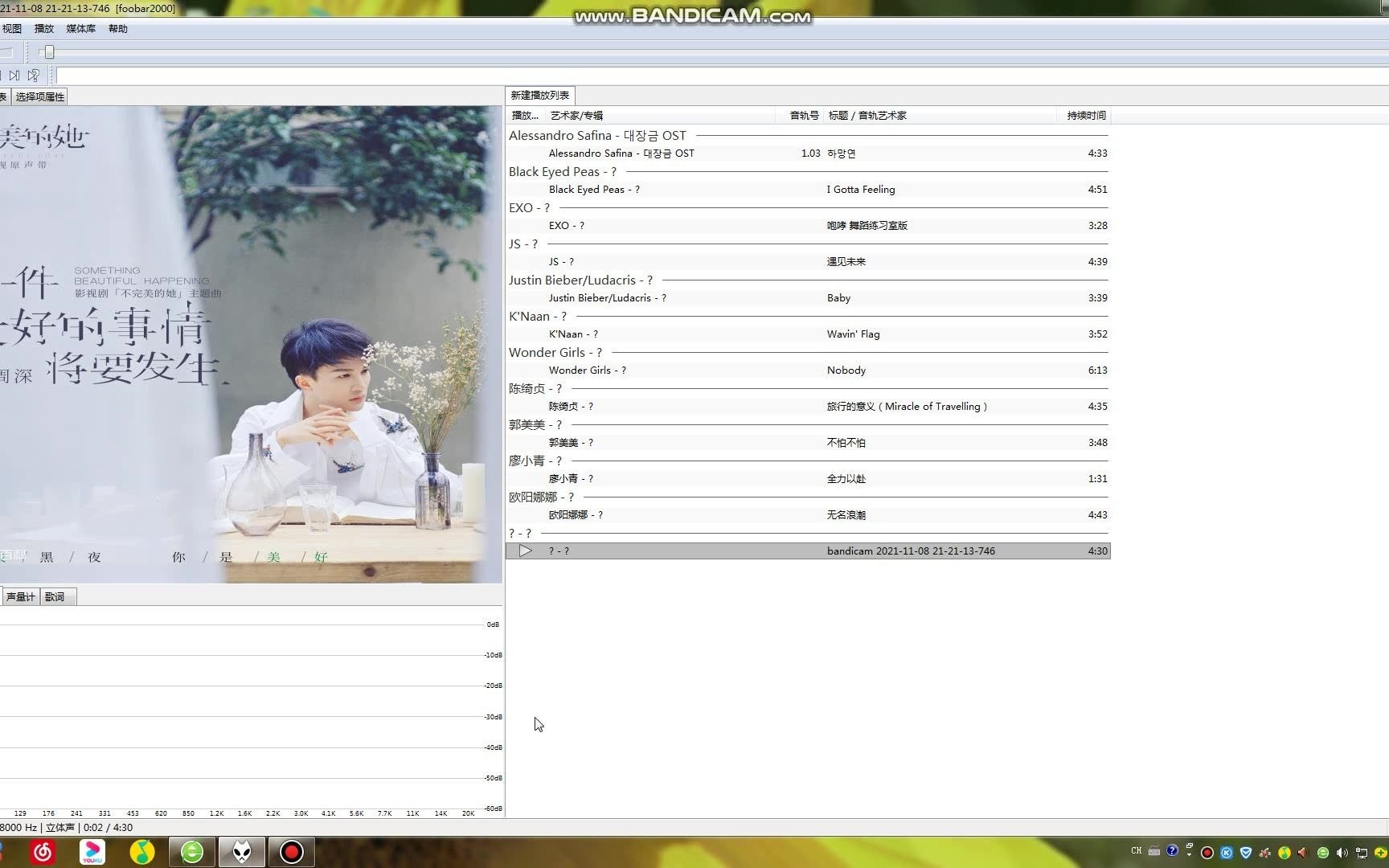Open the 帮助 menu
The width and height of the screenshot is (1389, 868).
(x=118, y=29)
